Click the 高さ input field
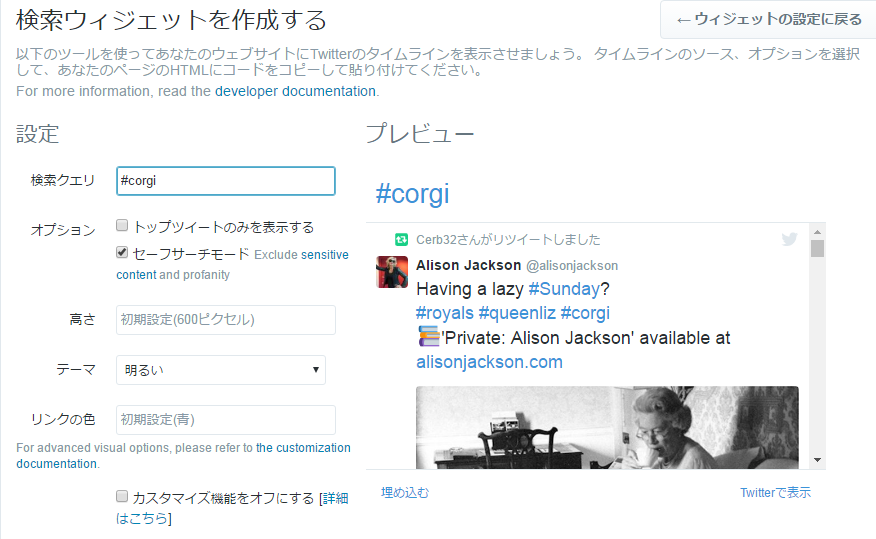The width and height of the screenshot is (876, 539). pos(225,320)
